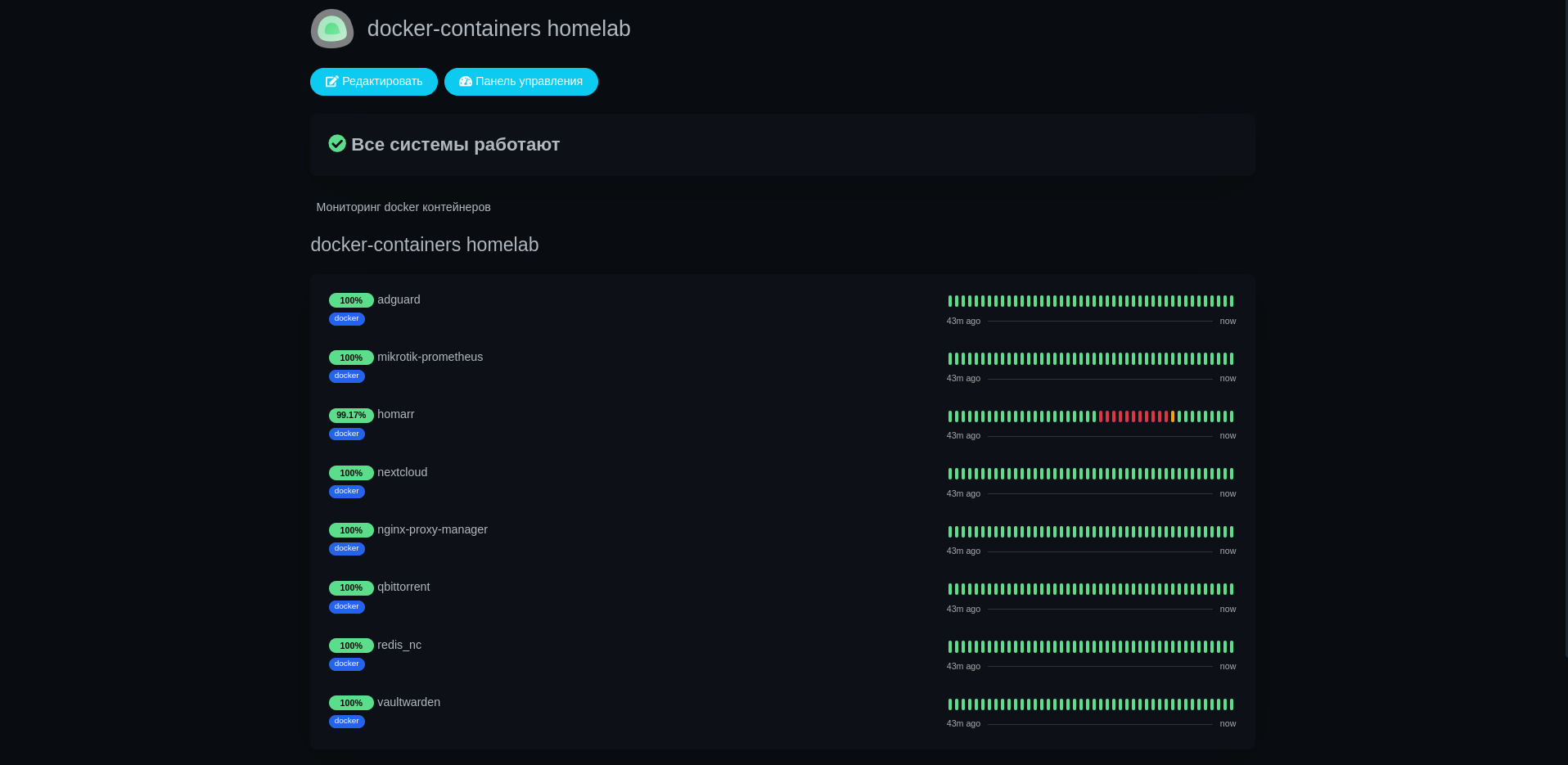This screenshot has width=1568, height=765.
Task: Click nextcloud's 100% uptime badge
Action: 351,473
